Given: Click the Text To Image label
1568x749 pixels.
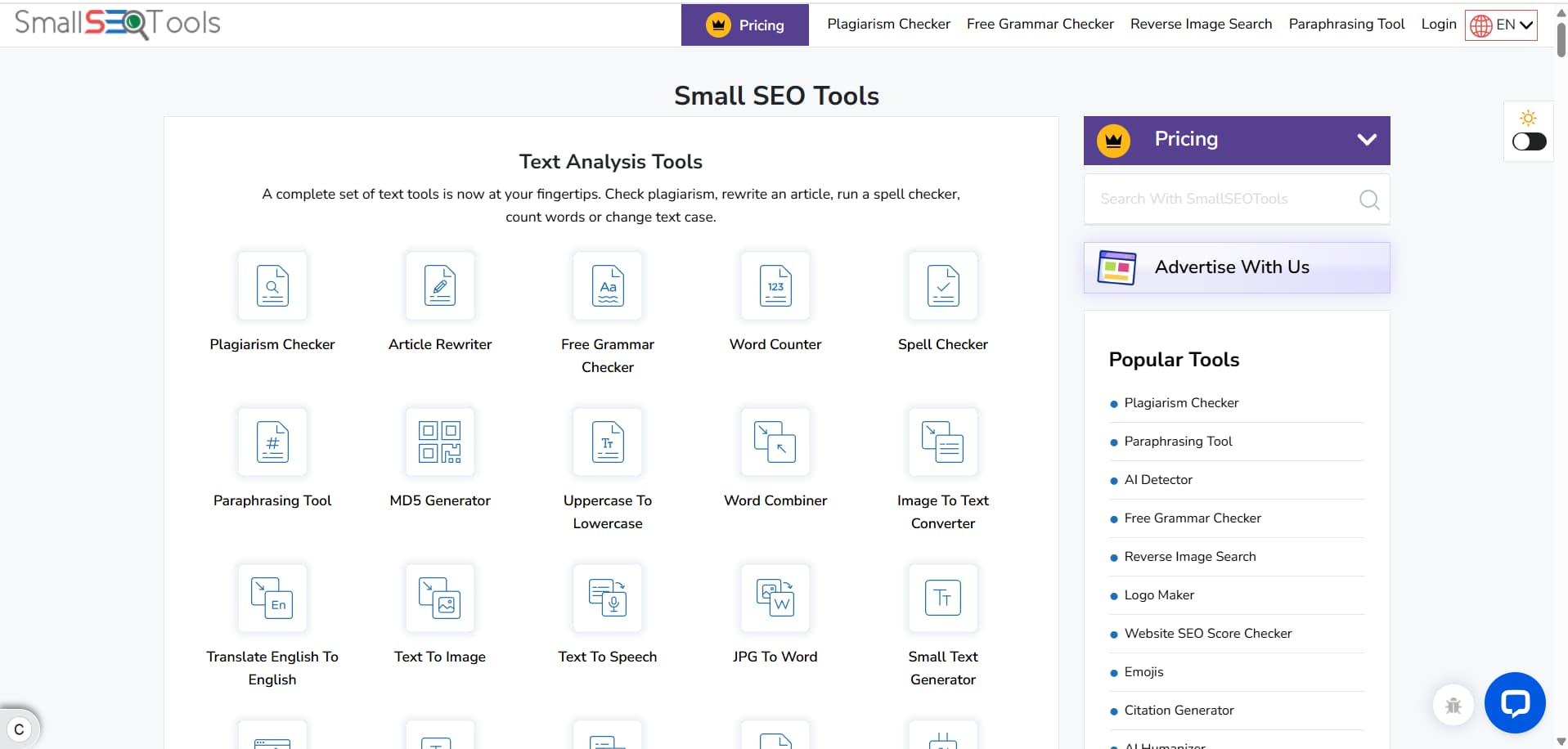Looking at the screenshot, I should pyautogui.click(x=440, y=657).
